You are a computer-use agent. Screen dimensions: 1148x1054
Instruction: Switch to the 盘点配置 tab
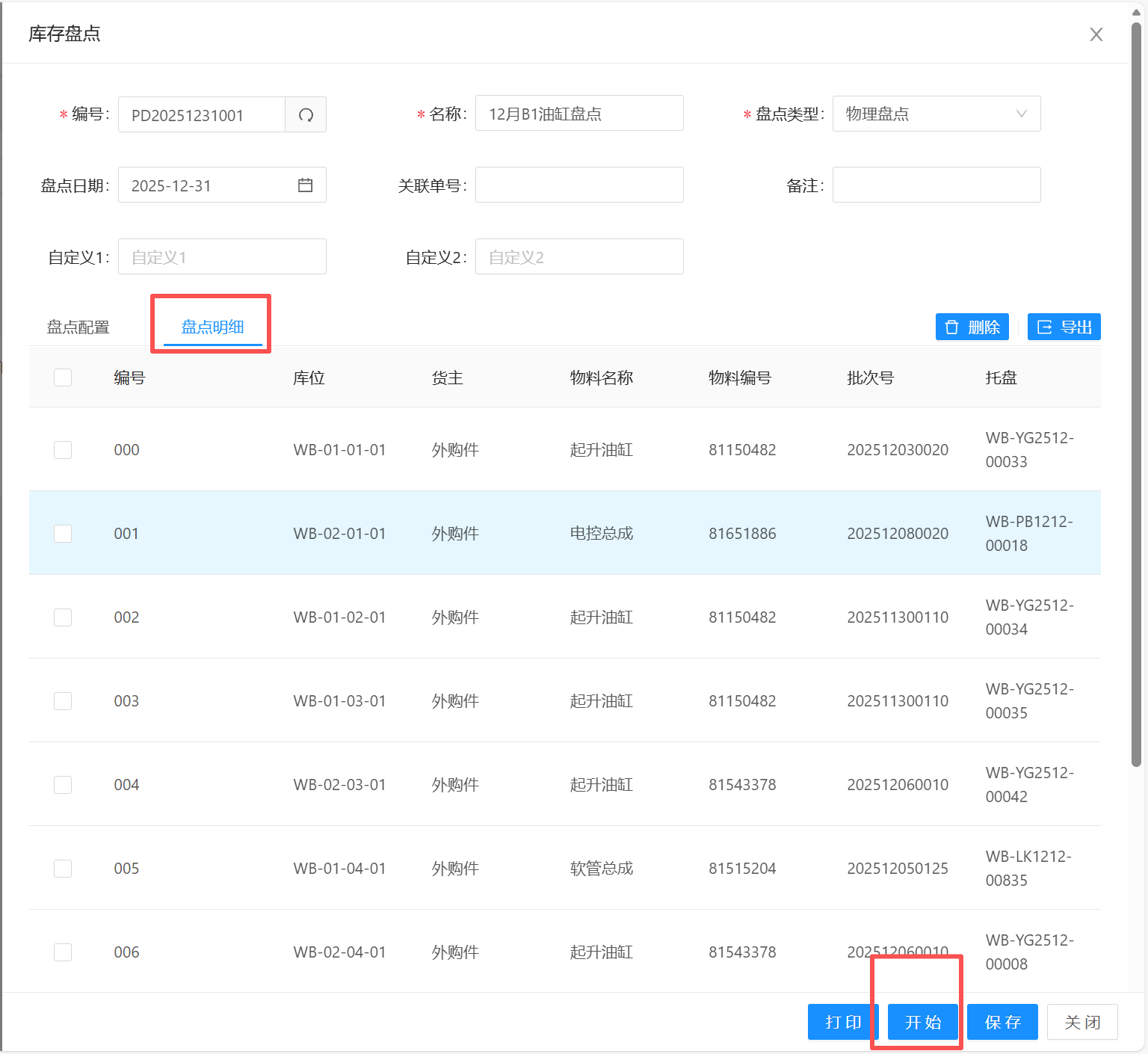pos(78,327)
